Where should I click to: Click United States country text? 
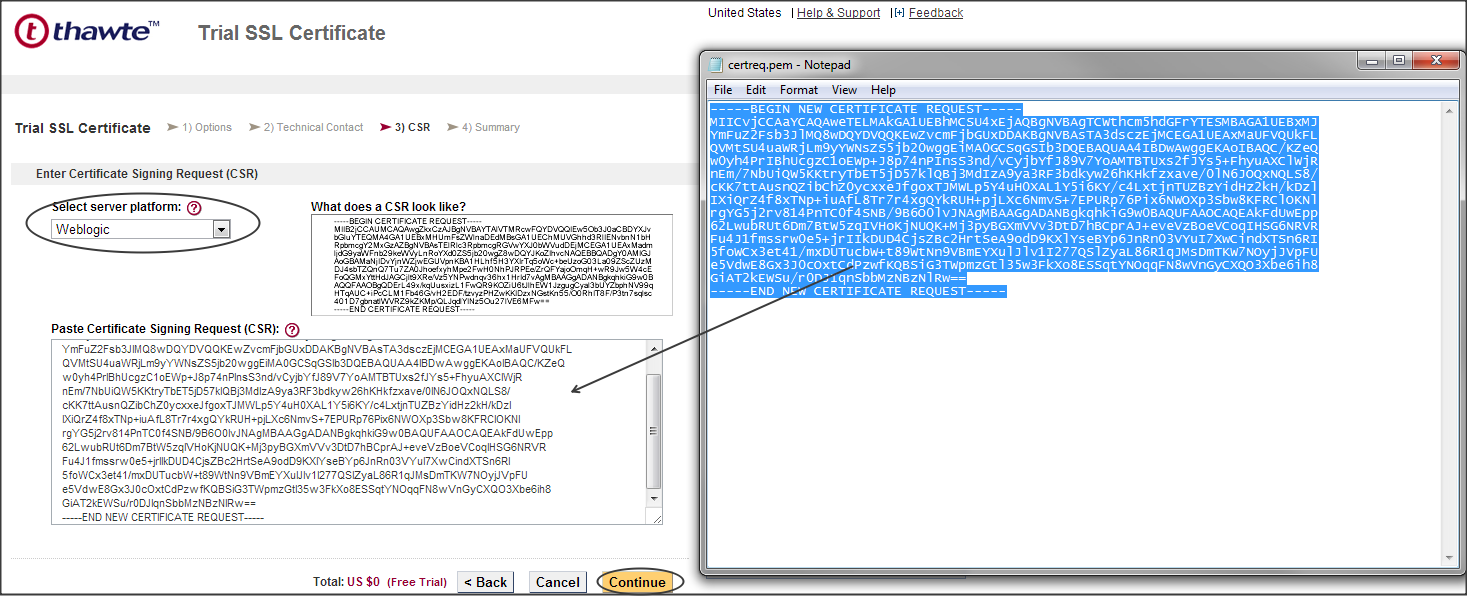pyautogui.click(x=745, y=13)
